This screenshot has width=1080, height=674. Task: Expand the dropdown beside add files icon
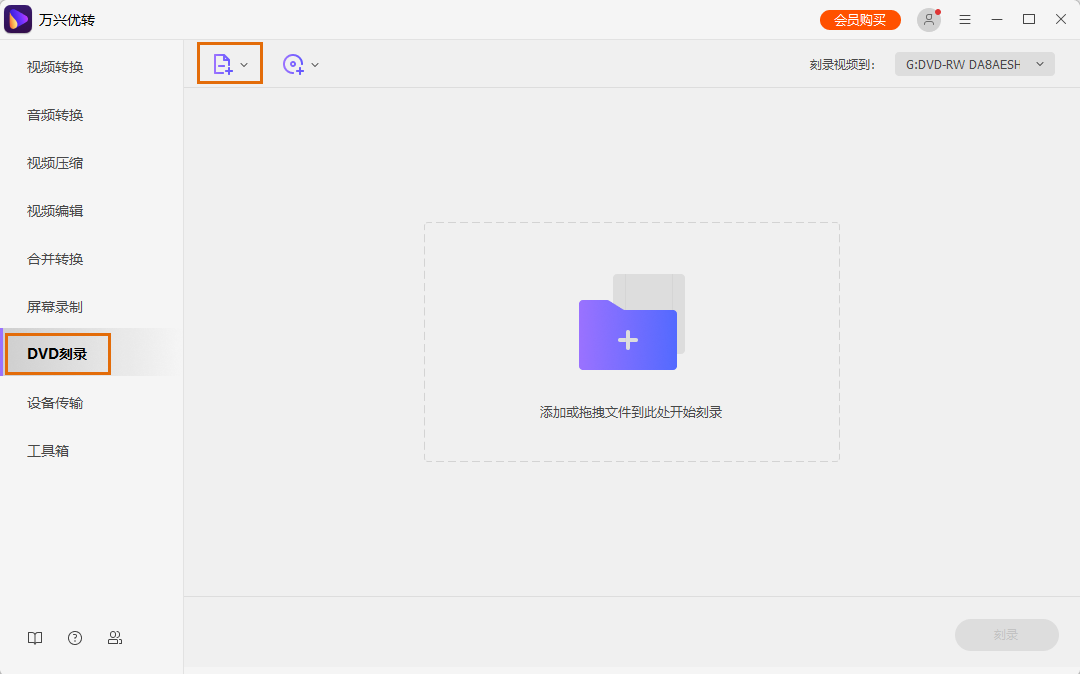point(243,63)
